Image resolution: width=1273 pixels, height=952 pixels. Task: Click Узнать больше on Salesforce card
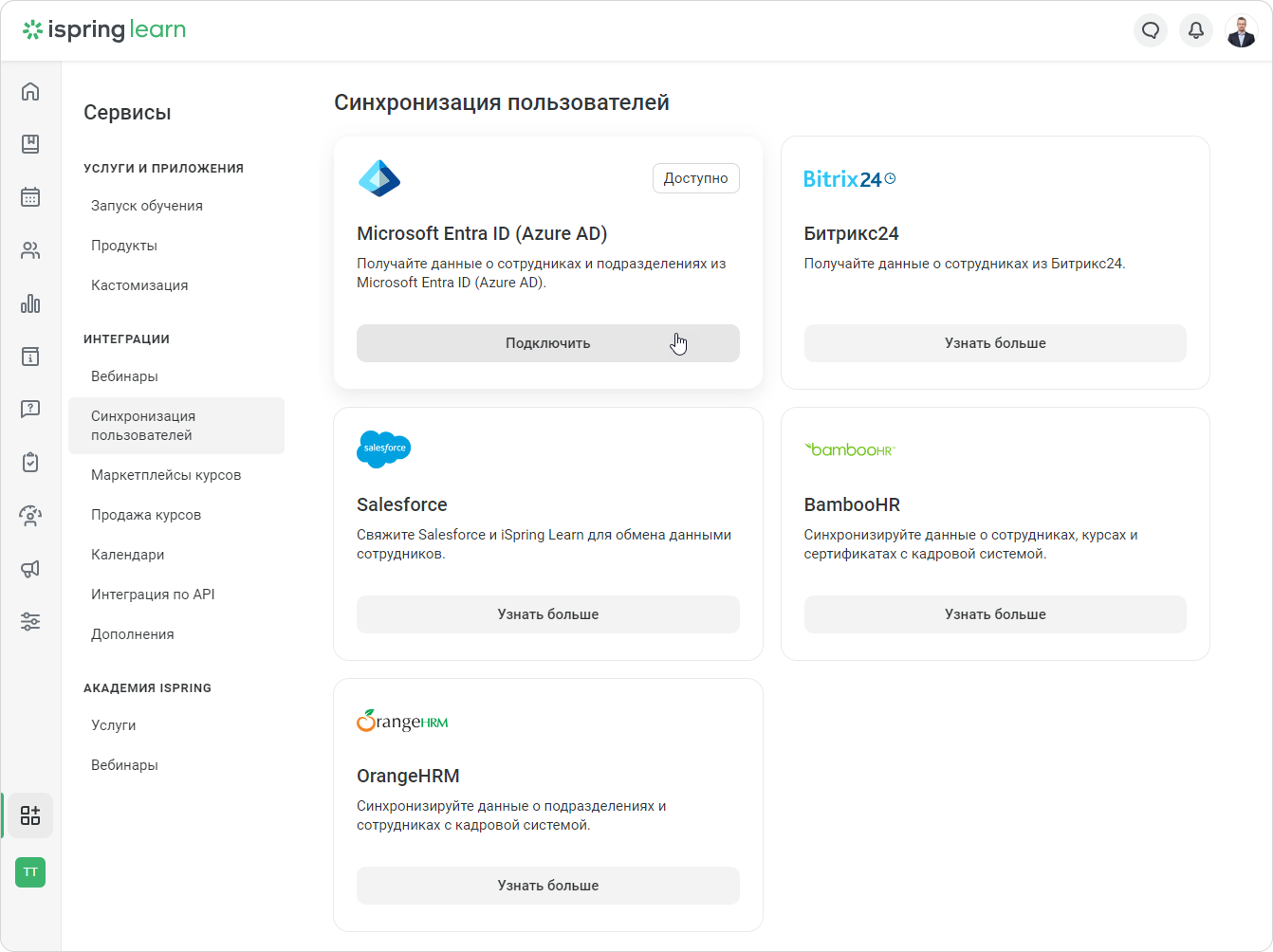point(548,614)
